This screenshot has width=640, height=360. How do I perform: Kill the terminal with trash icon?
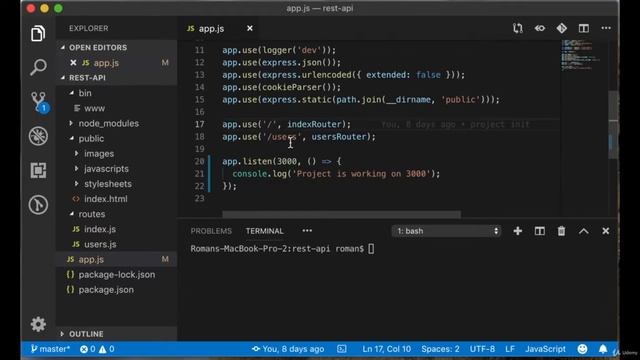tap(562, 231)
